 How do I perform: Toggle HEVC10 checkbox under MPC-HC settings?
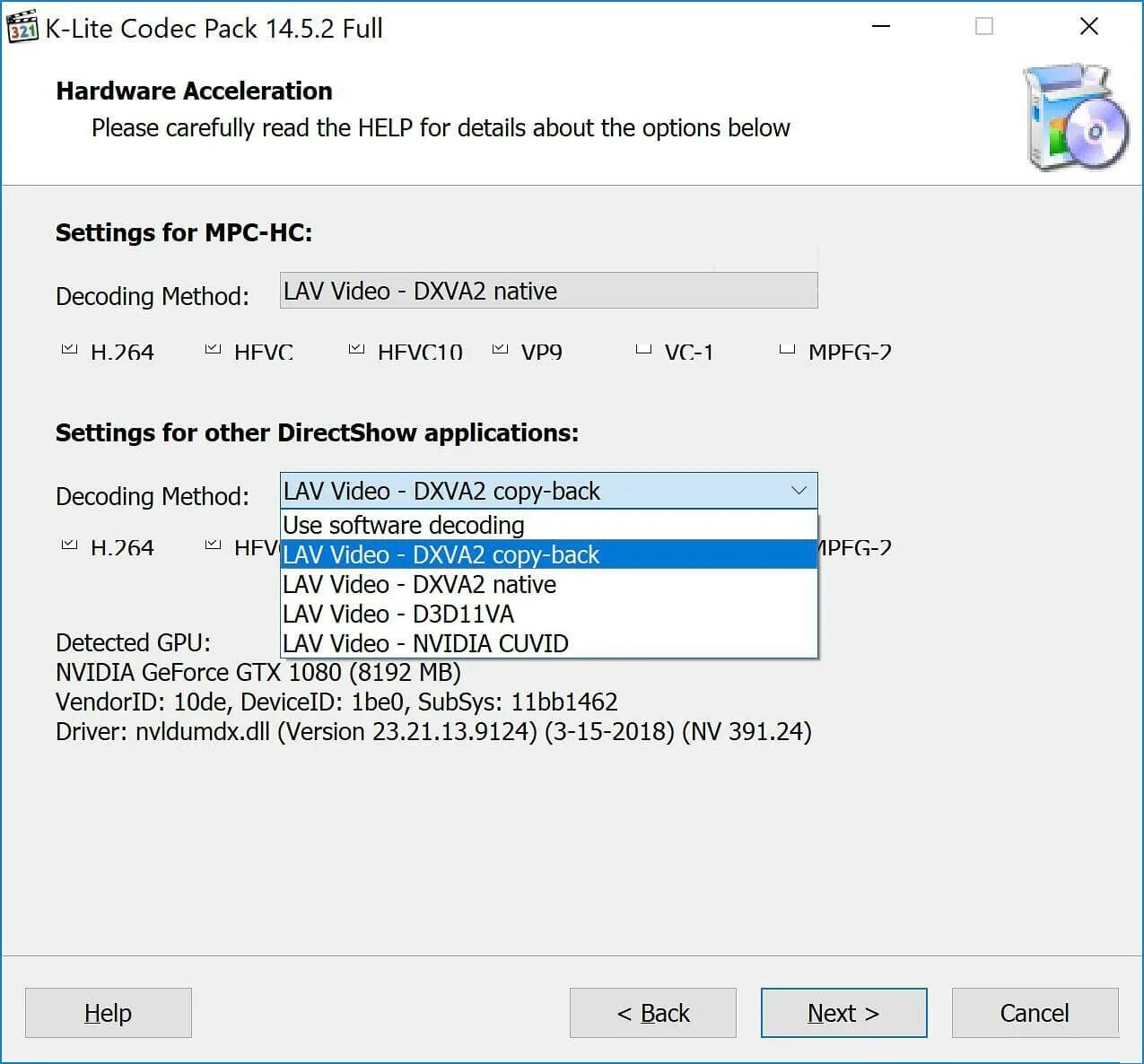coord(356,349)
